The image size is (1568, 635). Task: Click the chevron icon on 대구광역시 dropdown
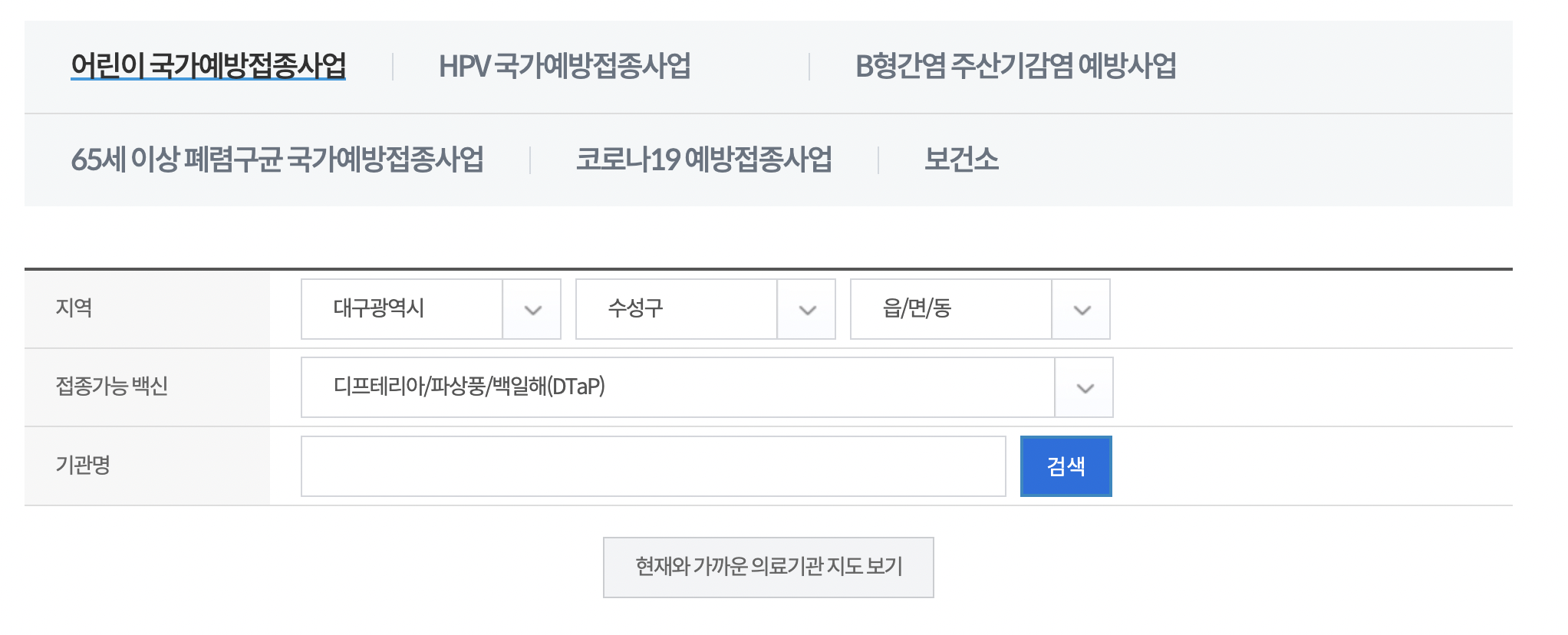[x=534, y=309]
